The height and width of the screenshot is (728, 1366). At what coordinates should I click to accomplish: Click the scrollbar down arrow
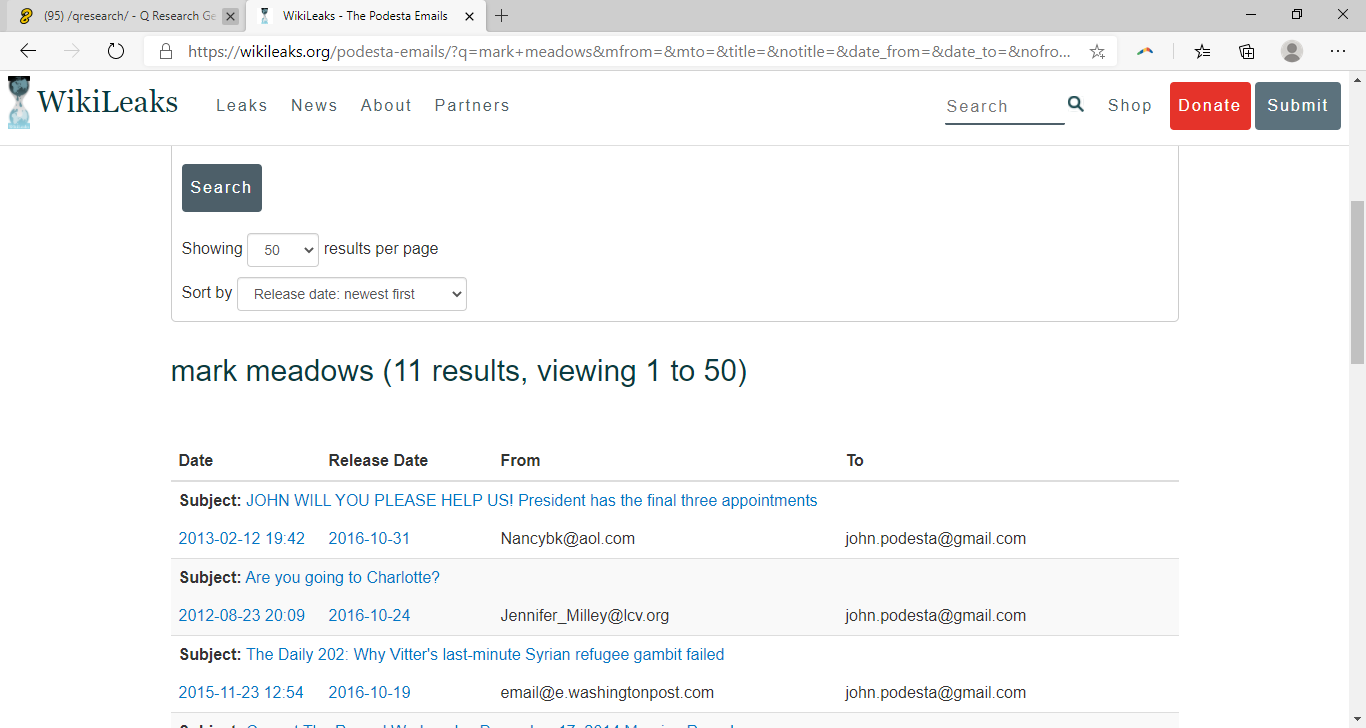[1357, 719]
